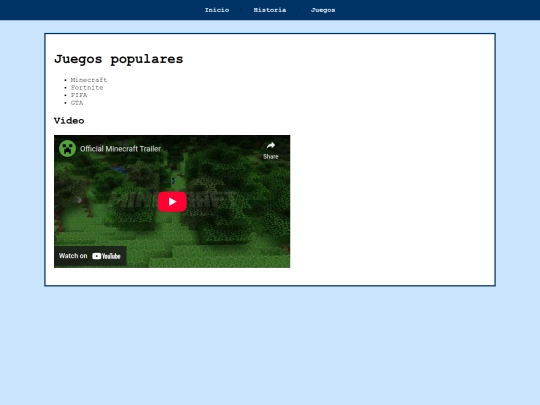Click the Minecraft list item
The height and width of the screenshot is (405, 540).
(89, 80)
